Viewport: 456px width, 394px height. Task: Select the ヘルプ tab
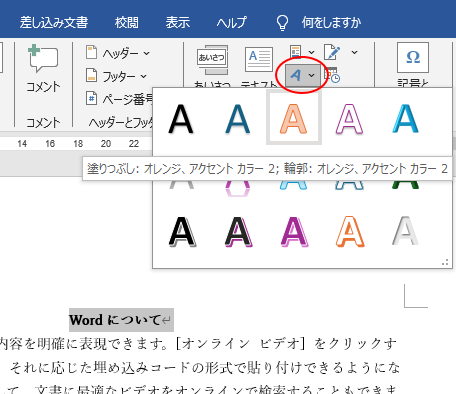point(231,23)
